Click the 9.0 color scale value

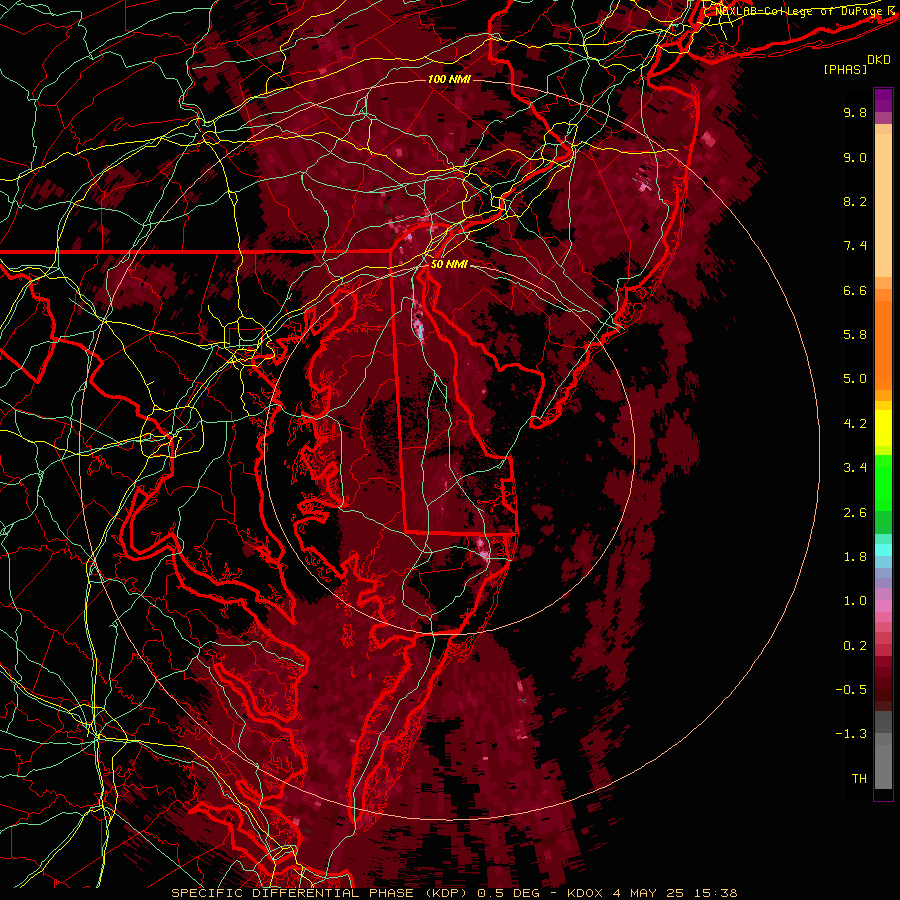[x=855, y=157]
